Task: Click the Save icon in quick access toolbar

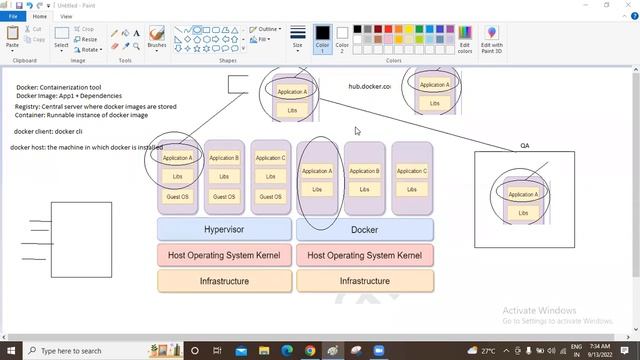Action: pyautogui.click(x=19, y=5)
